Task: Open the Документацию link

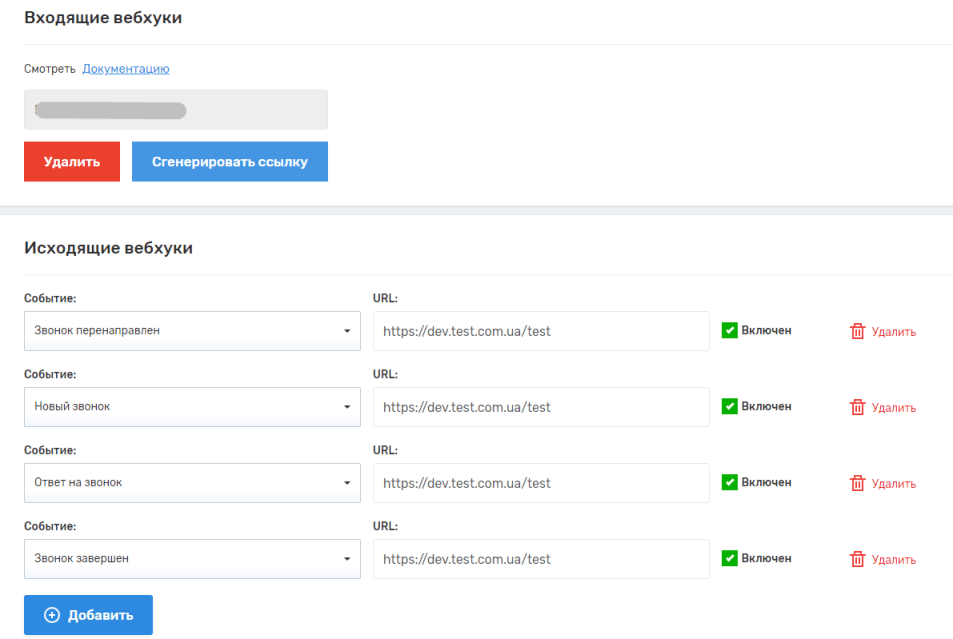Action: click(126, 69)
